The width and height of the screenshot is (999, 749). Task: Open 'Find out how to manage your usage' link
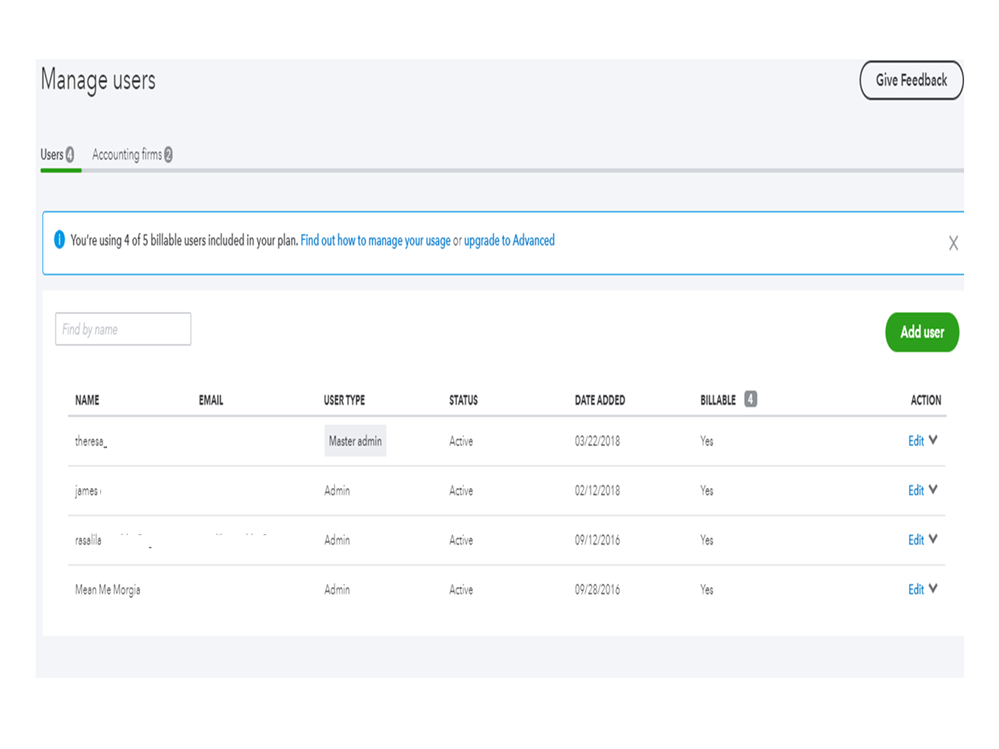click(375, 241)
